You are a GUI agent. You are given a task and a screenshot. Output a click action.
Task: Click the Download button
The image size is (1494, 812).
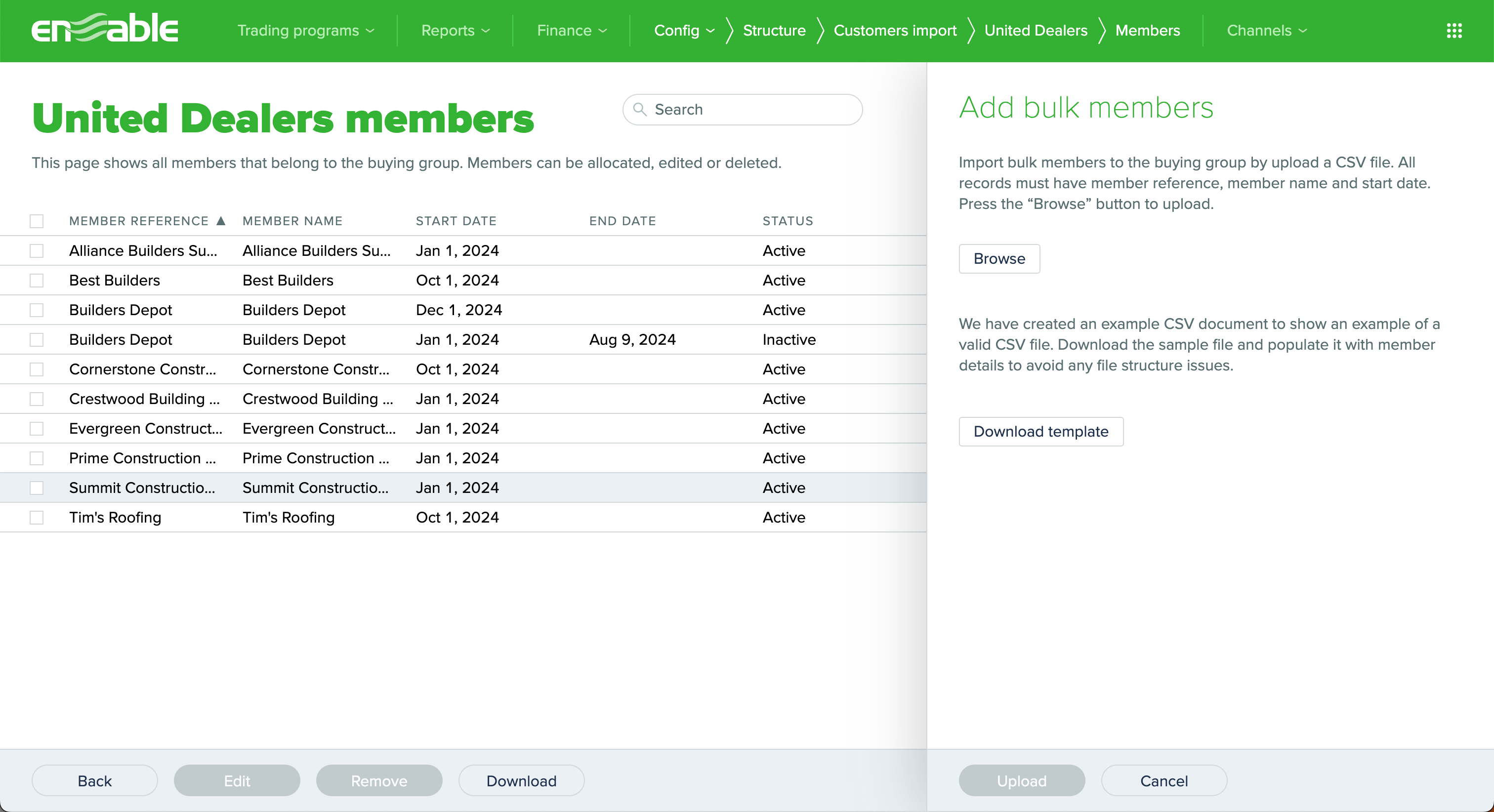tap(521, 780)
